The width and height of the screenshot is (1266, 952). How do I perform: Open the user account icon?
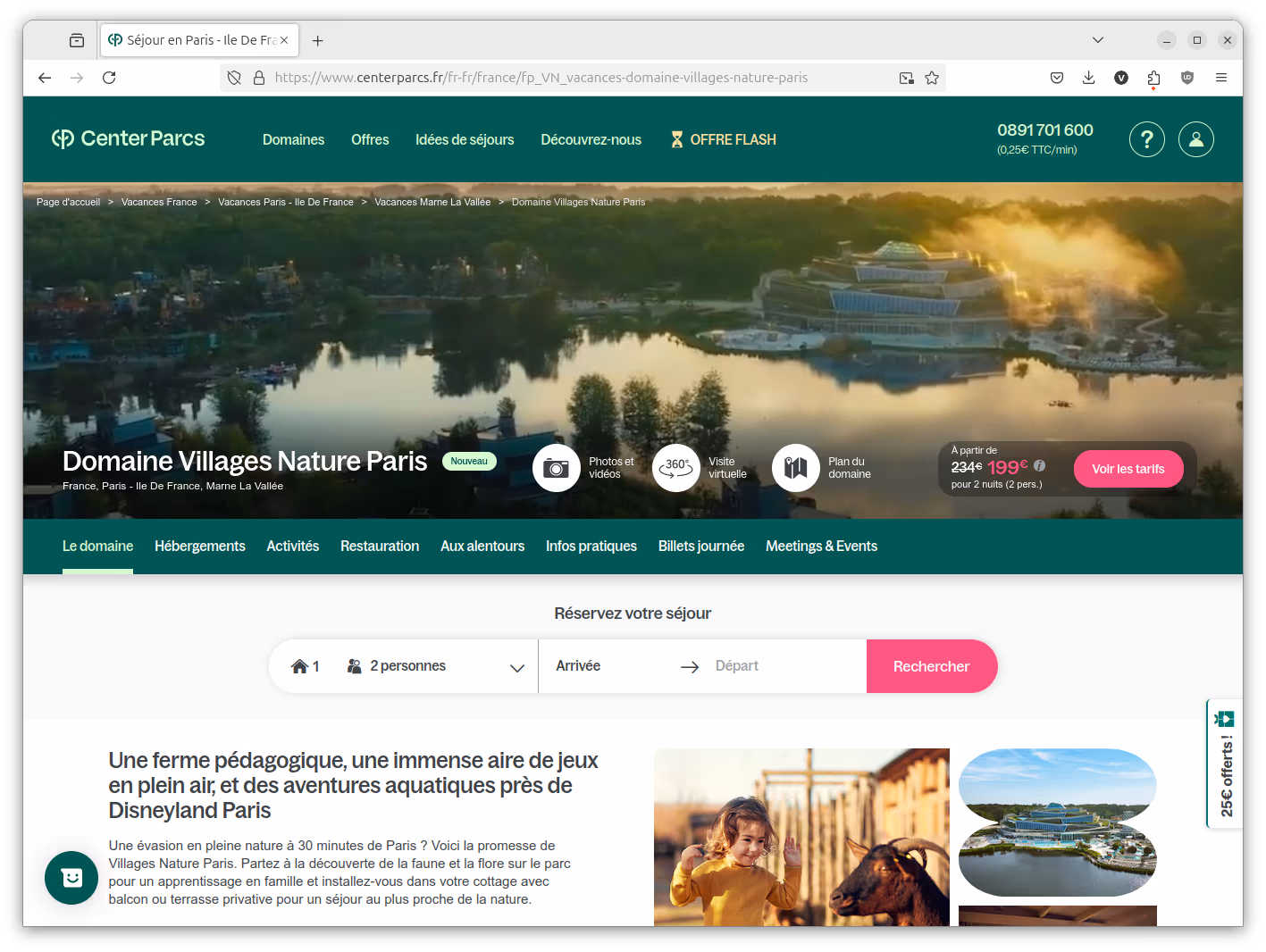click(x=1195, y=139)
